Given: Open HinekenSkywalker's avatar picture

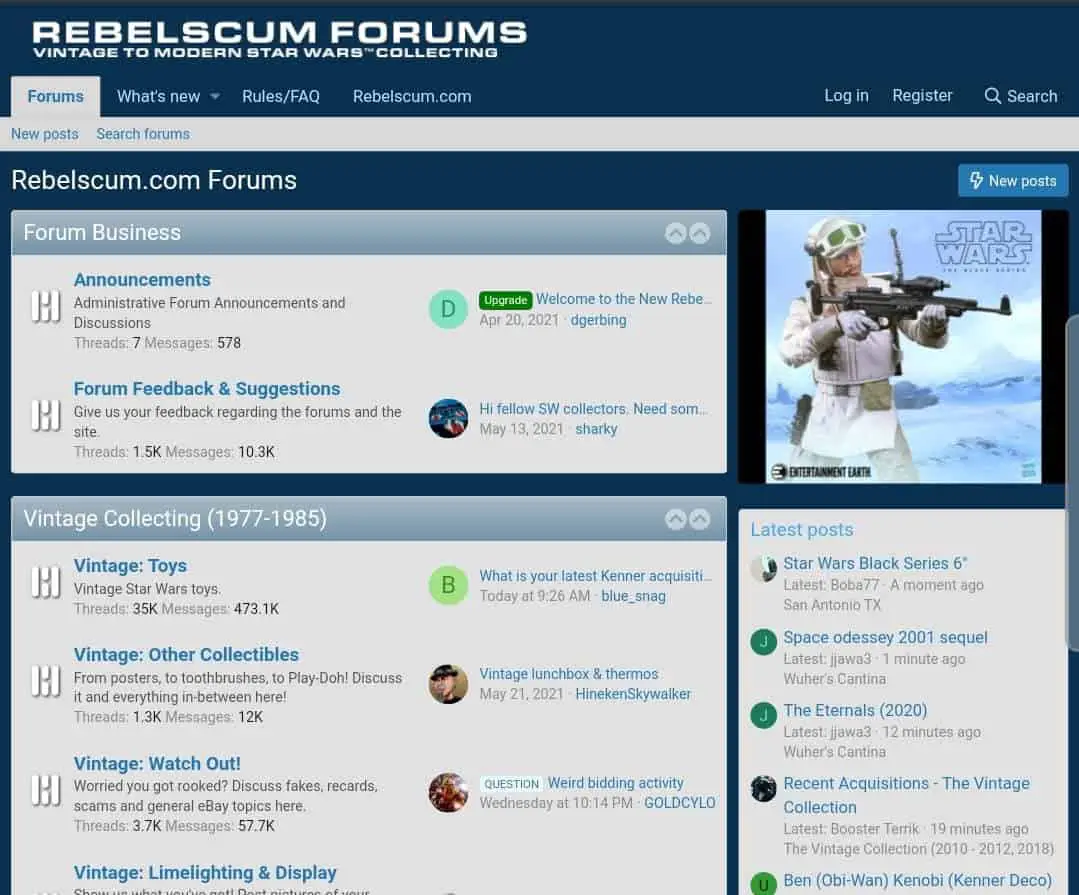Looking at the screenshot, I should (x=448, y=684).
